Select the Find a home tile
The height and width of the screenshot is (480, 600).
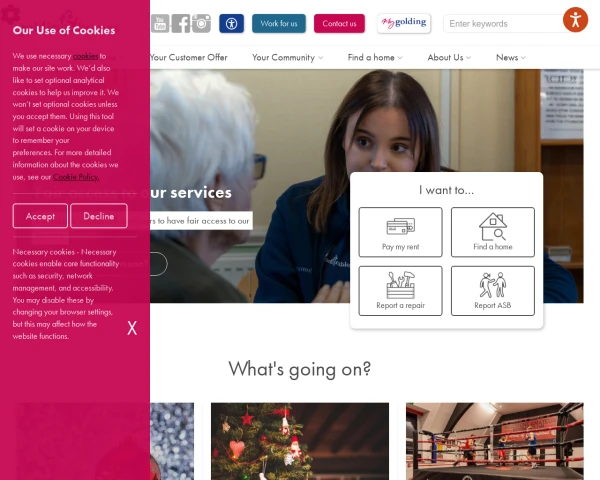(x=492, y=232)
